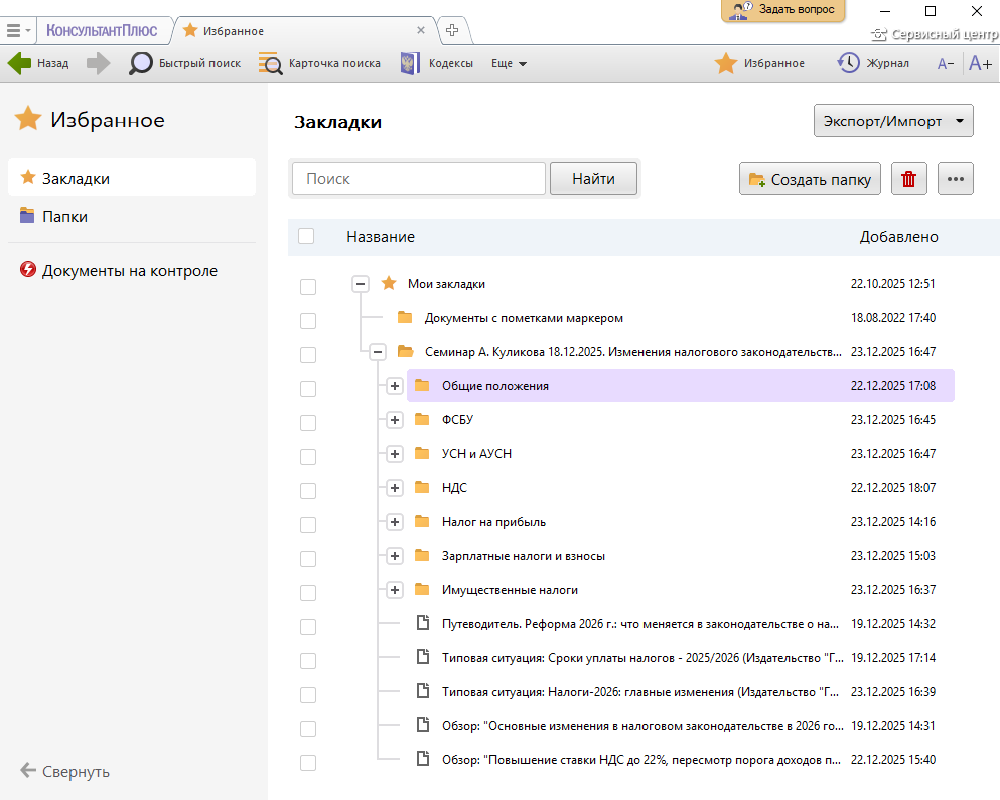This screenshot has height=800, width=1000.
Task: Collapse the Мои закладки tree node
Action: 361,284
